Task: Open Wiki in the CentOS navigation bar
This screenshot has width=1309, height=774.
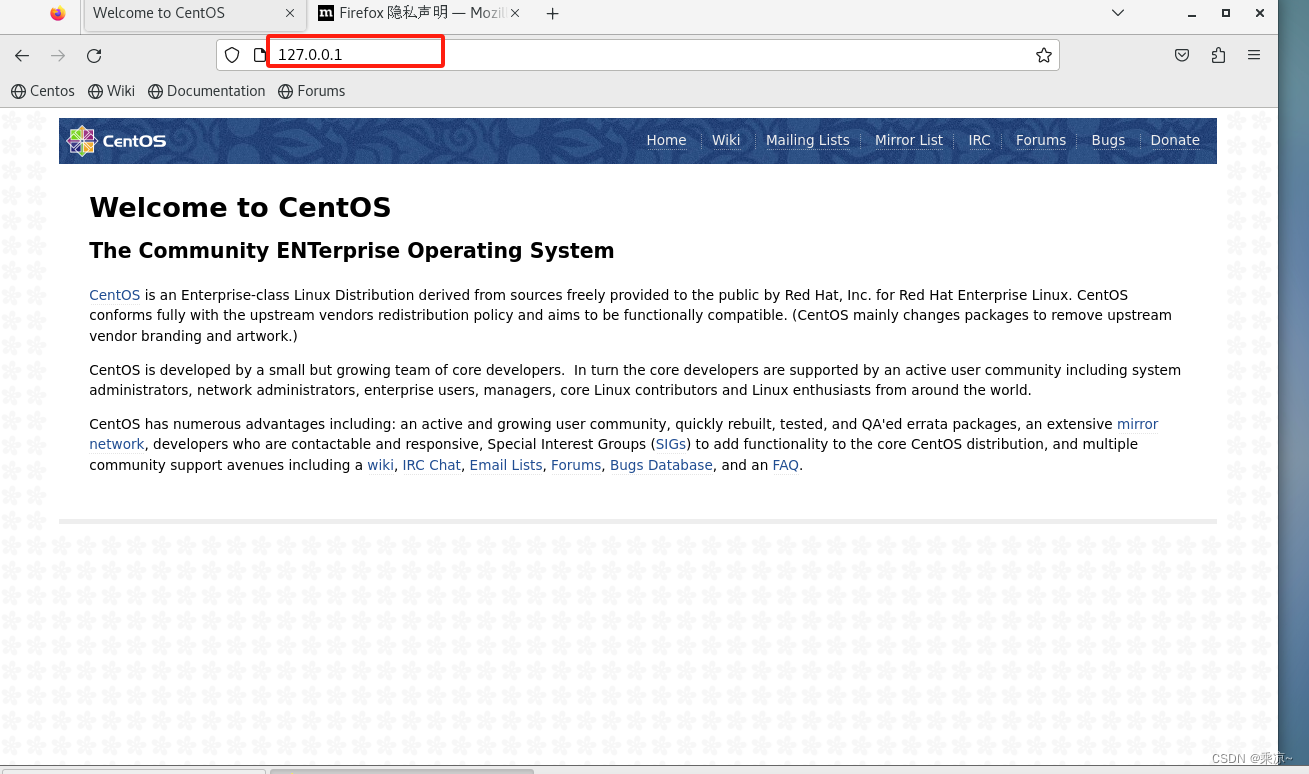Action: coord(726,140)
